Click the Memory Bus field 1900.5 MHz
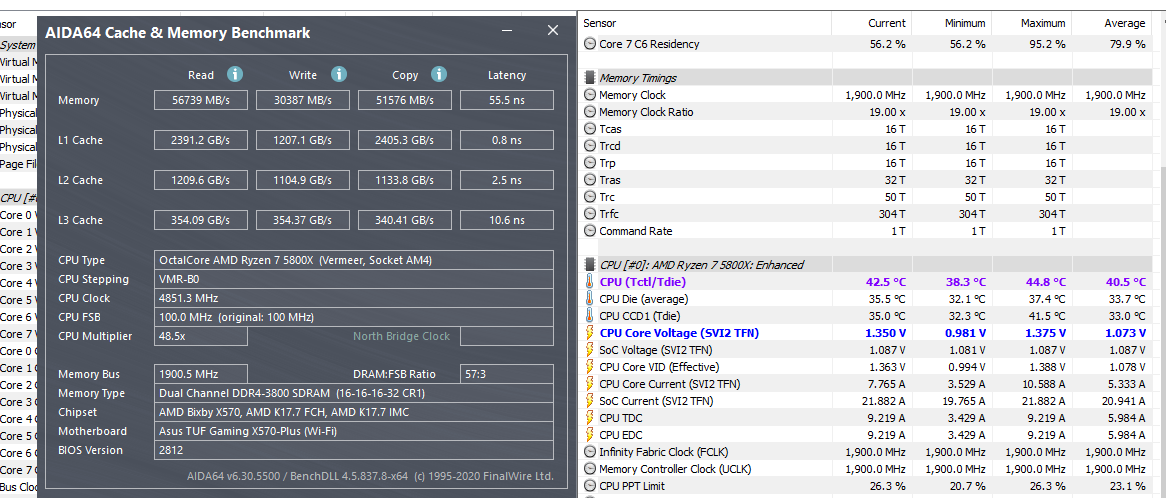The height and width of the screenshot is (498, 1166). pos(201,375)
